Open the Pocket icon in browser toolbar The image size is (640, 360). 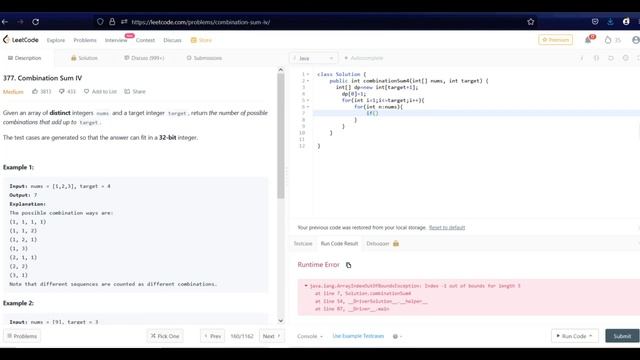(x=595, y=22)
